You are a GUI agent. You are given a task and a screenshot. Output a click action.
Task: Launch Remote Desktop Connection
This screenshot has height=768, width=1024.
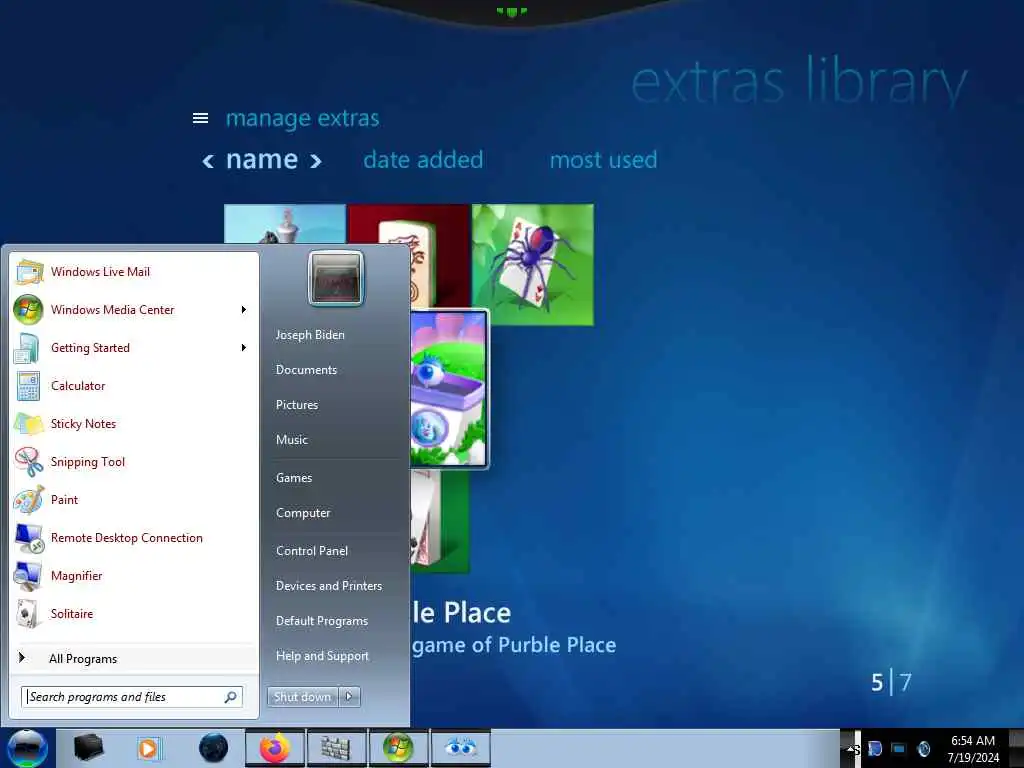click(x=135, y=537)
